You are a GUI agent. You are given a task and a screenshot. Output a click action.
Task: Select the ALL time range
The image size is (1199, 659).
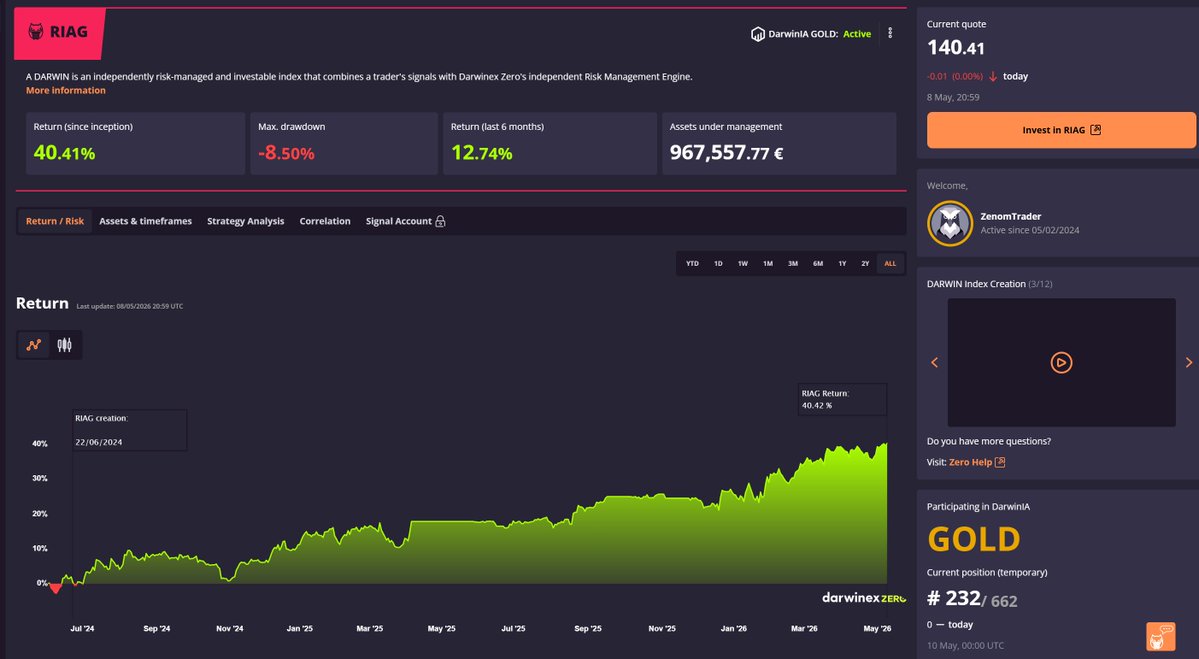click(890, 264)
